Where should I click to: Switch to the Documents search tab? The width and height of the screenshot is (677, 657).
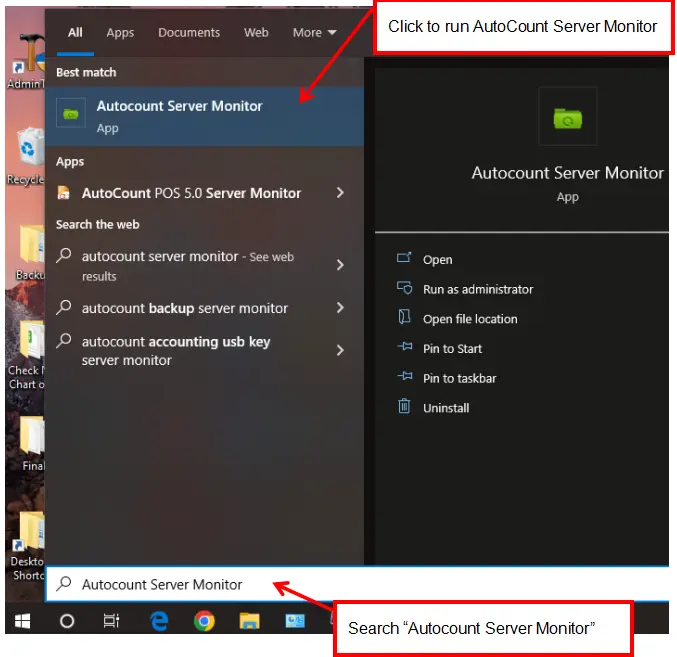189,32
